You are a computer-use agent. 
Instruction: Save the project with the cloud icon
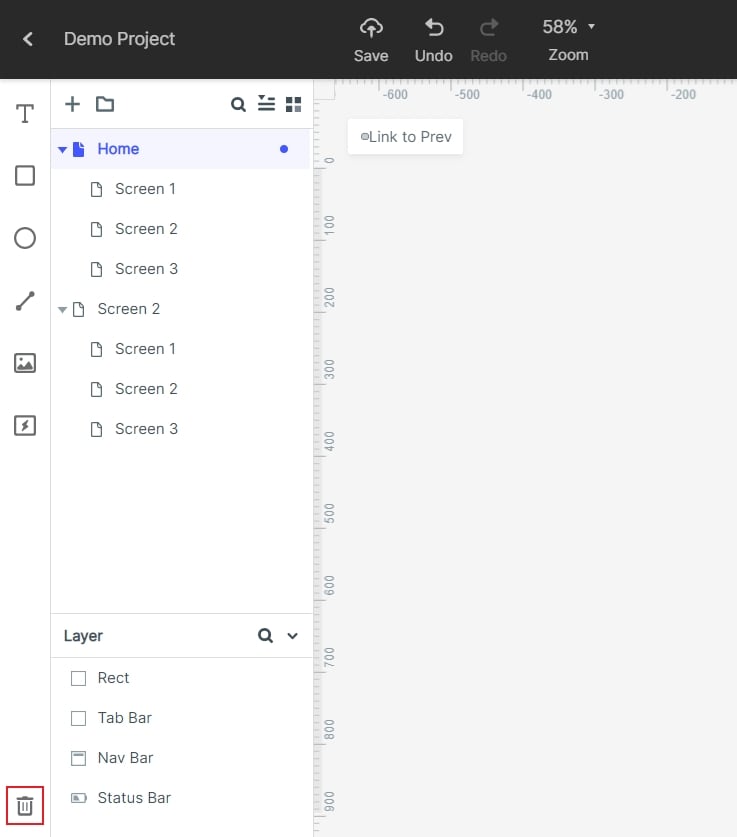click(371, 40)
